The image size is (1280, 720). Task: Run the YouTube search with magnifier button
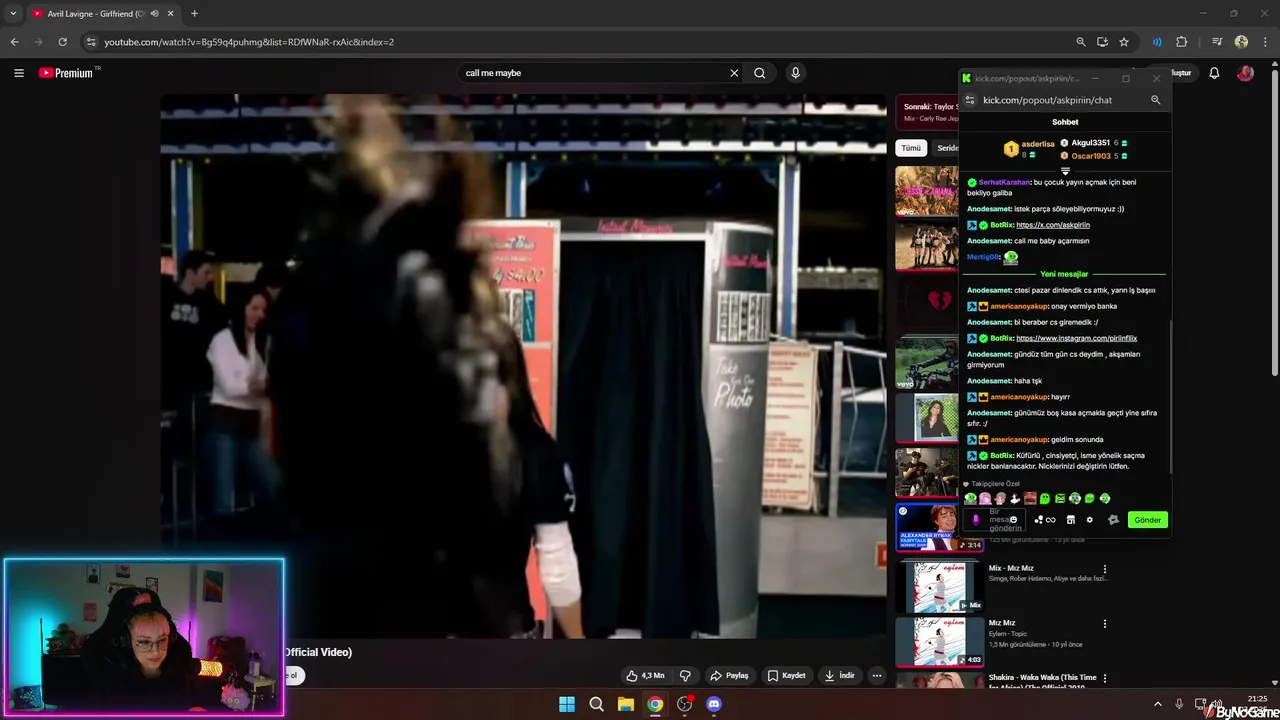[x=760, y=73]
